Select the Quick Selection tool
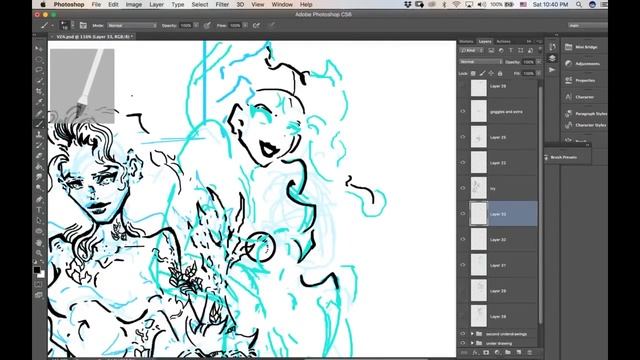The width and height of the screenshot is (640, 360). 39,80
